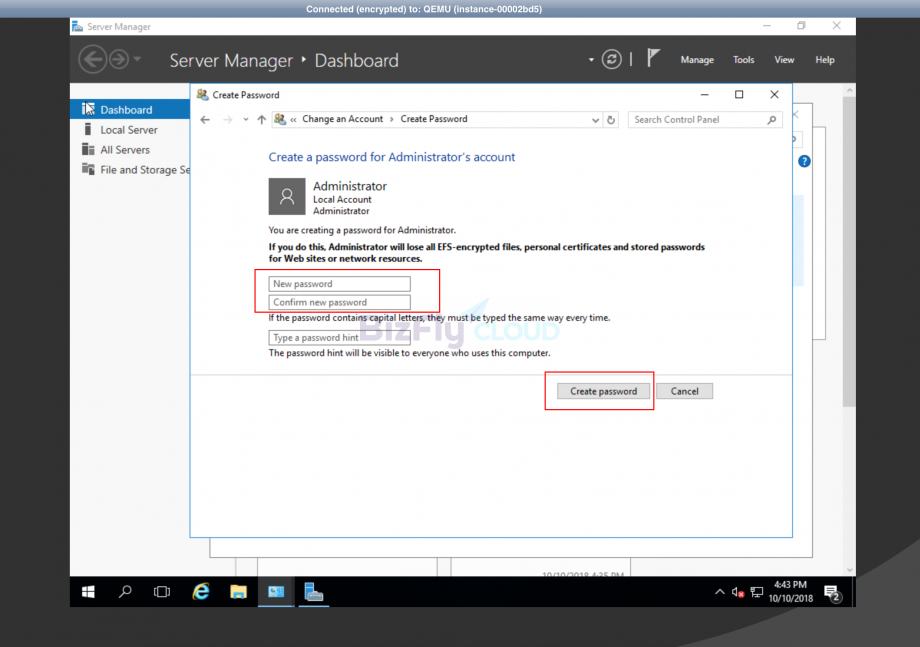The height and width of the screenshot is (647, 920).
Task: Go up one level in Control Panel
Action: tap(262, 120)
